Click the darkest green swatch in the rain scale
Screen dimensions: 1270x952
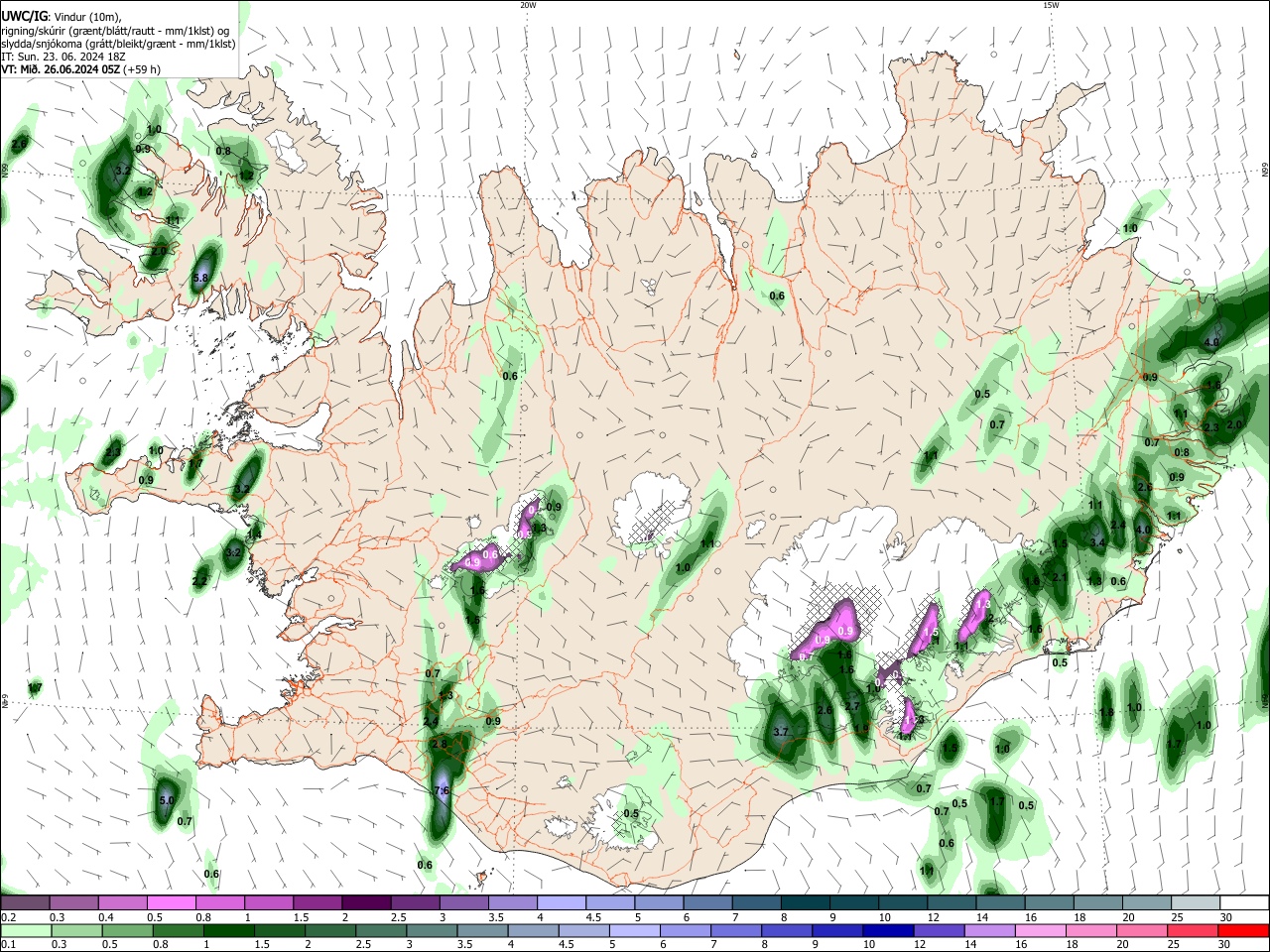click(x=228, y=930)
